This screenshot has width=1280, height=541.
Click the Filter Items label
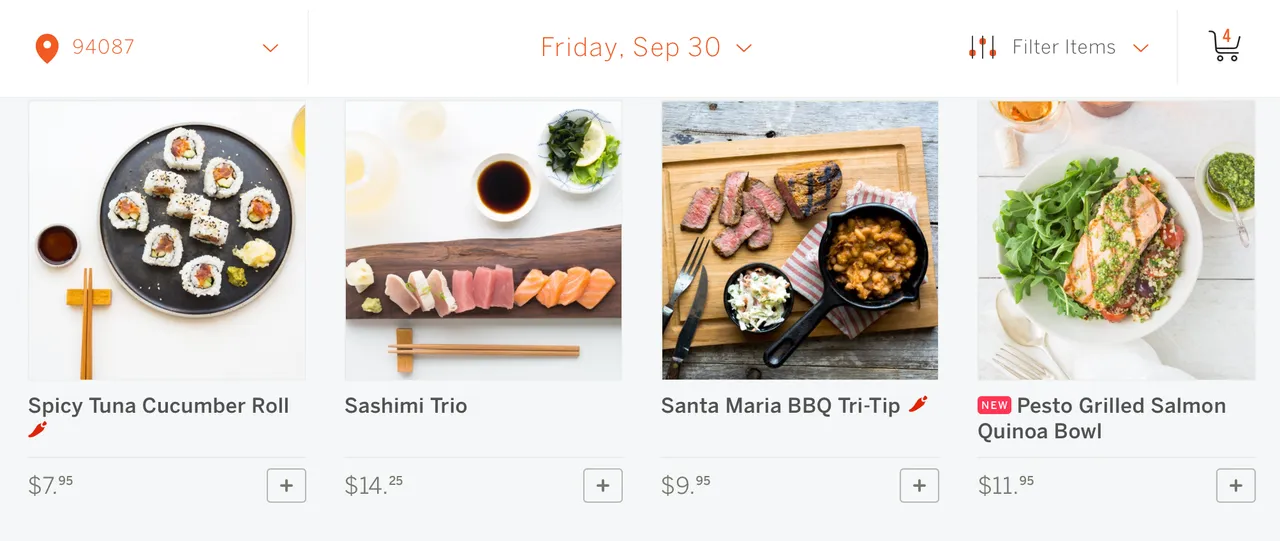(1064, 47)
